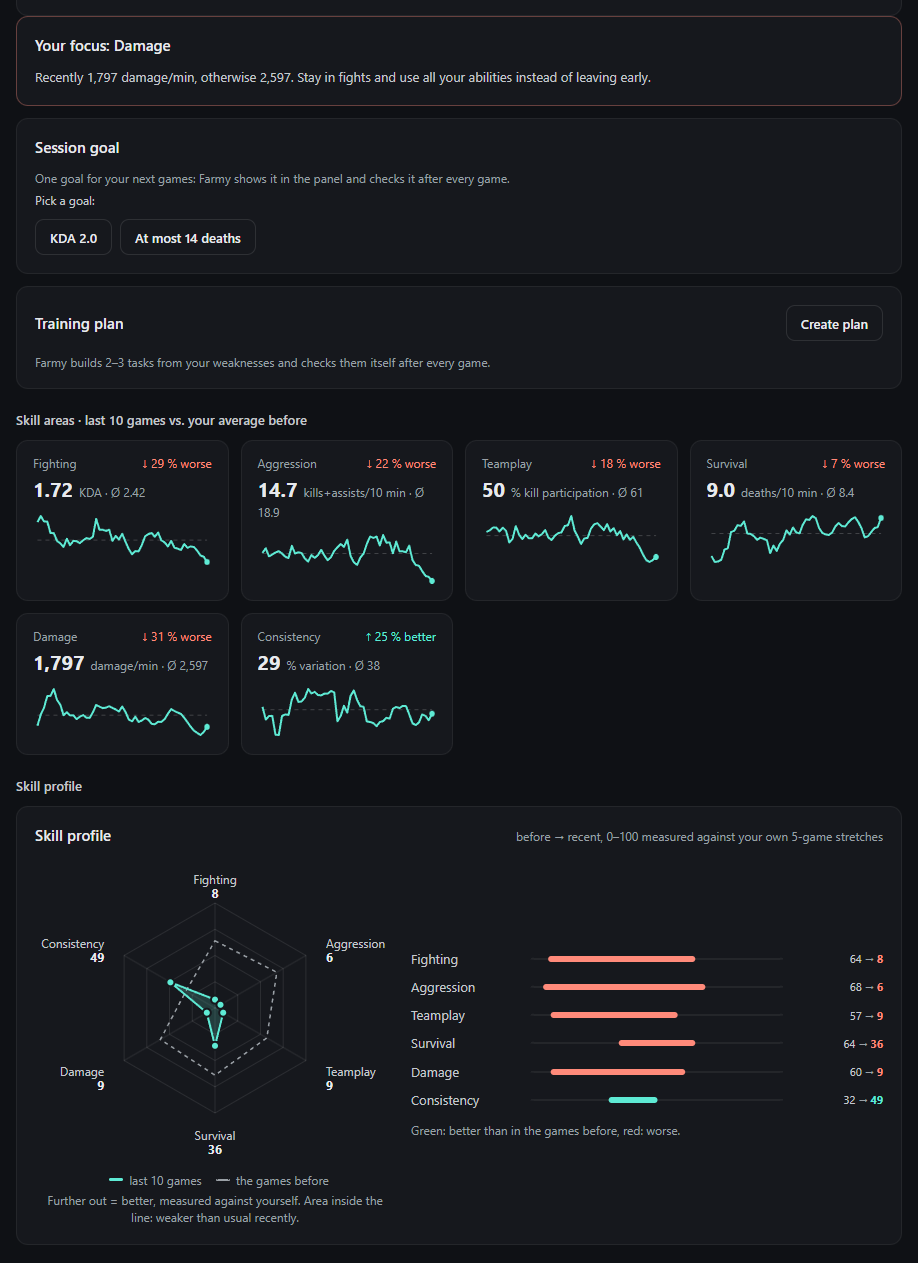Viewport: 918px width, 1263px height.
Task: Open the Survival skill card
Action: [x=796, y=520]
